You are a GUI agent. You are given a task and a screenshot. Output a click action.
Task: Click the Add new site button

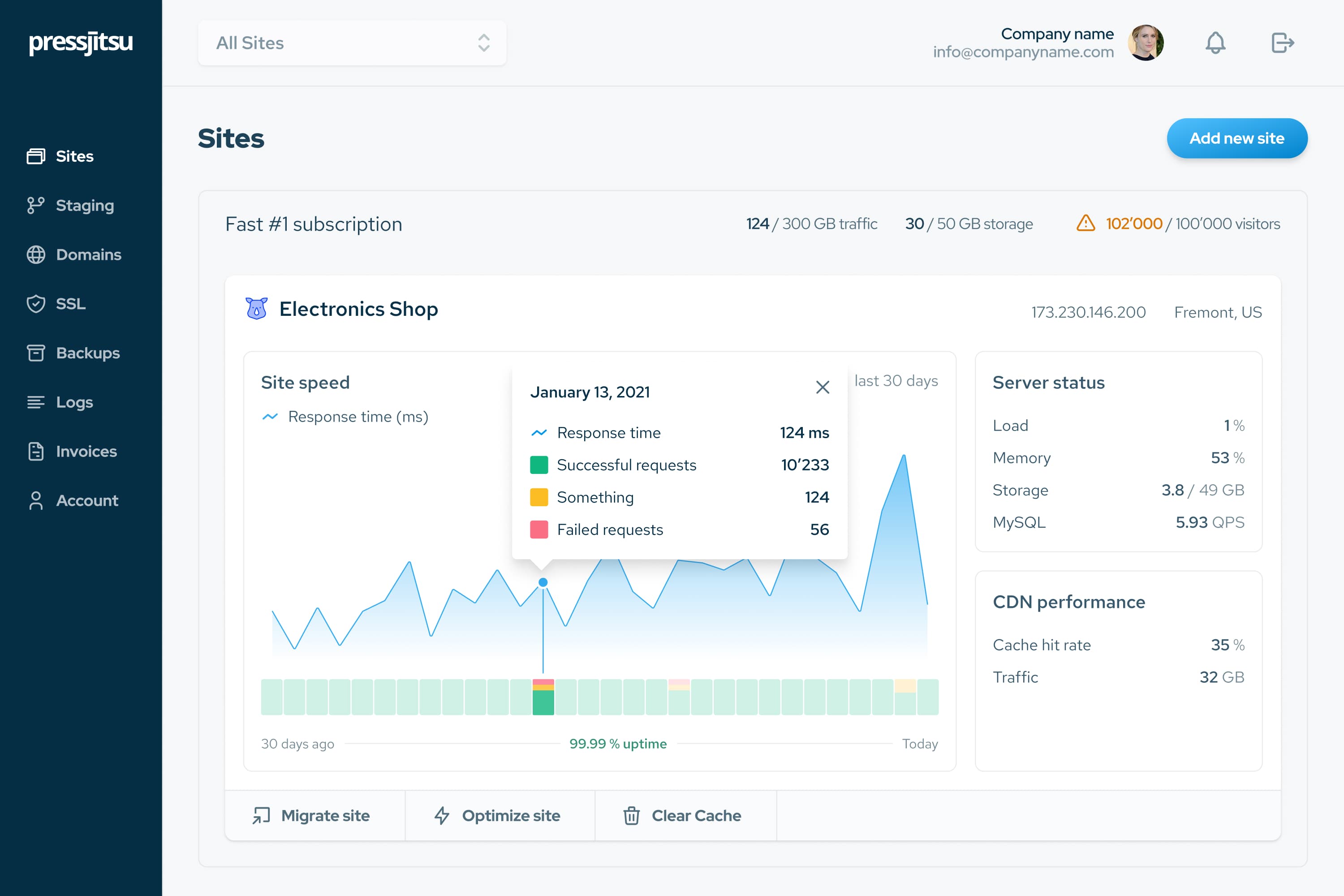1236,138
